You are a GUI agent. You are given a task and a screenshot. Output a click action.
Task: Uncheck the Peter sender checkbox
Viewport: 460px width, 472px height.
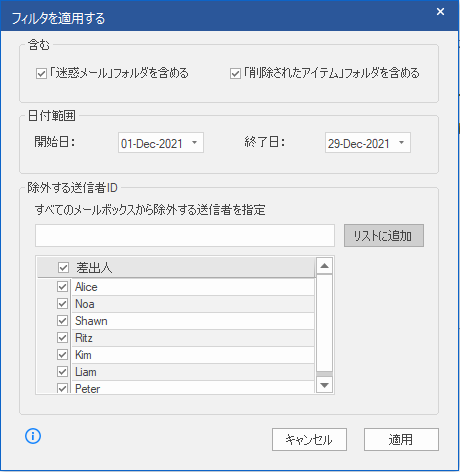coord(62,388)
